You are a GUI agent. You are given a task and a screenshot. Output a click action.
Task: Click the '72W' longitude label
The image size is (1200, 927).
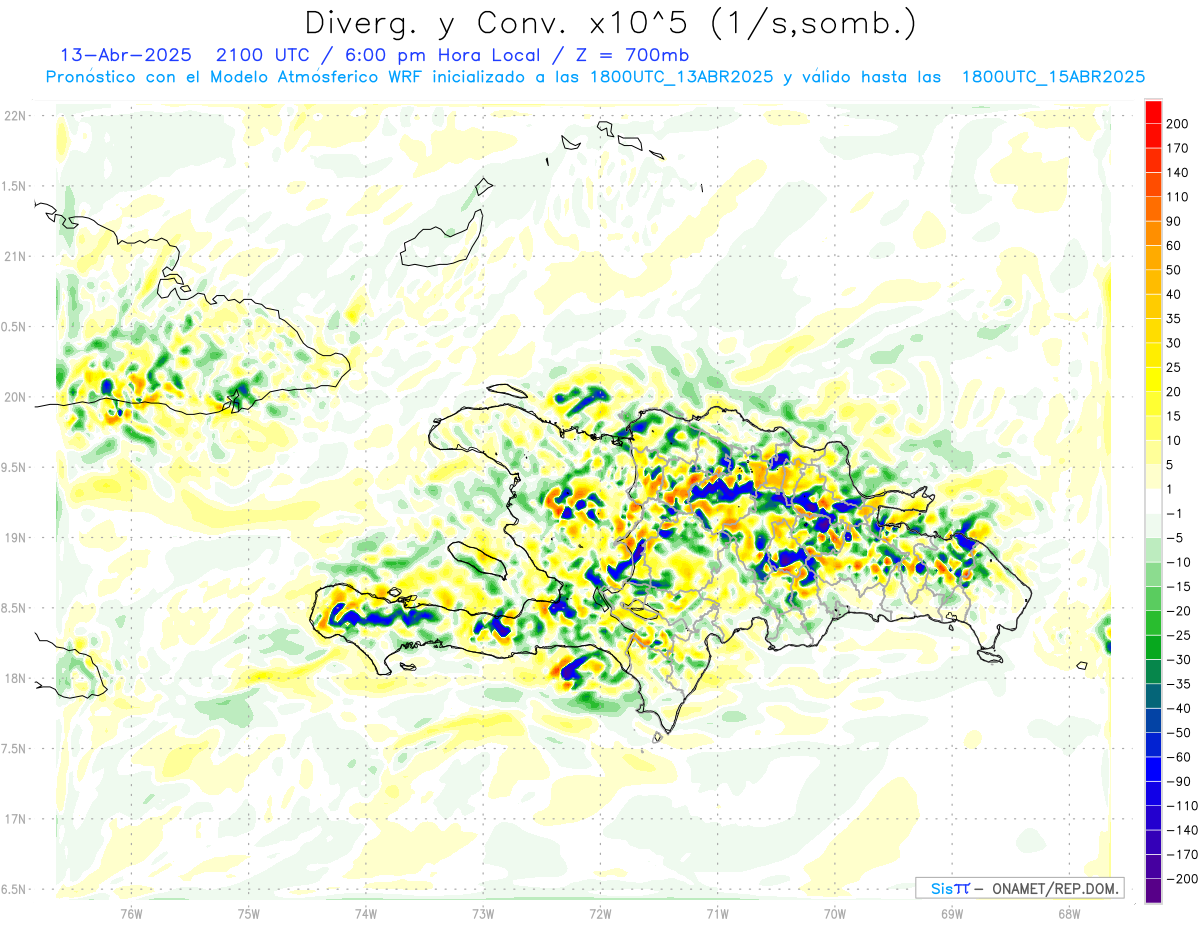click(600, 912)
